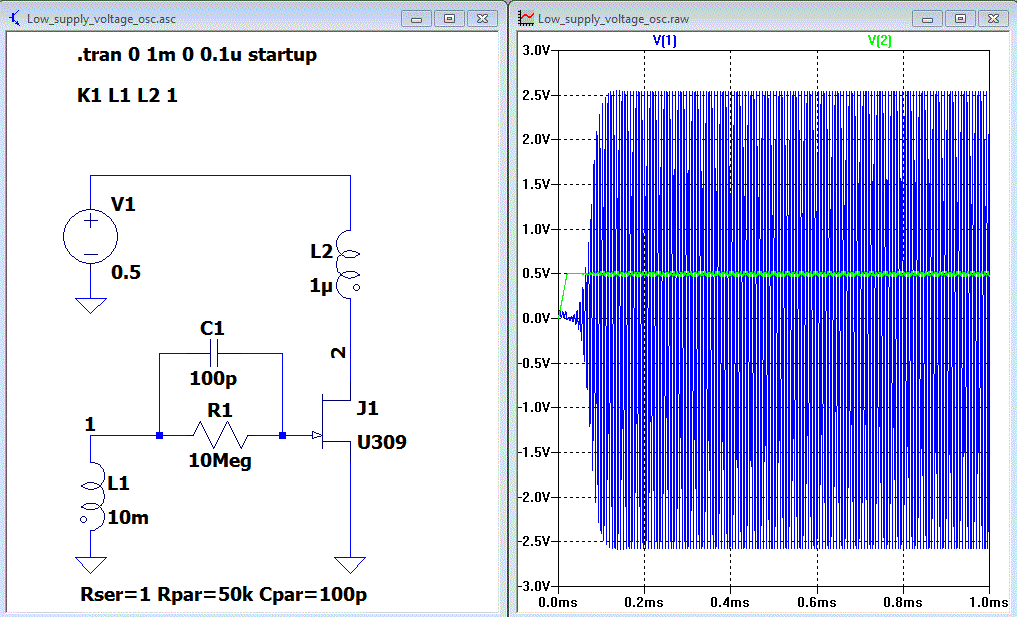Click the 0.0V vertical axis label
Viewport: 1017px width, 617px height.
pos(536,319)
